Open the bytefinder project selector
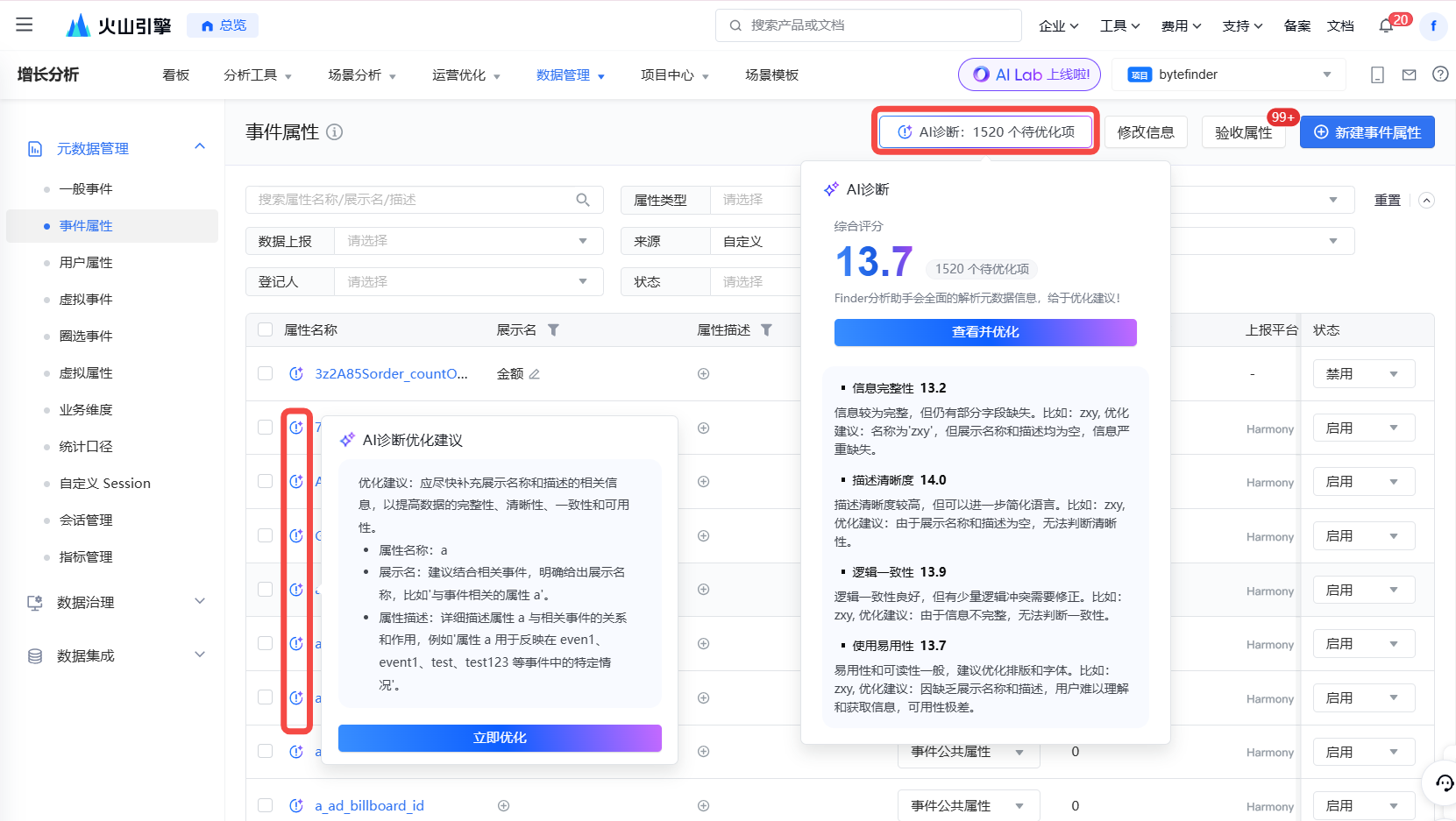The height and width of the screenshot is (821, 1456). click(x=1230, y=74)
